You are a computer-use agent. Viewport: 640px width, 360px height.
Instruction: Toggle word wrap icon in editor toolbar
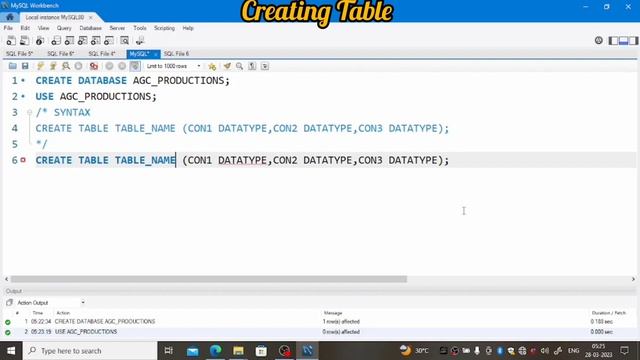[265, 66]
